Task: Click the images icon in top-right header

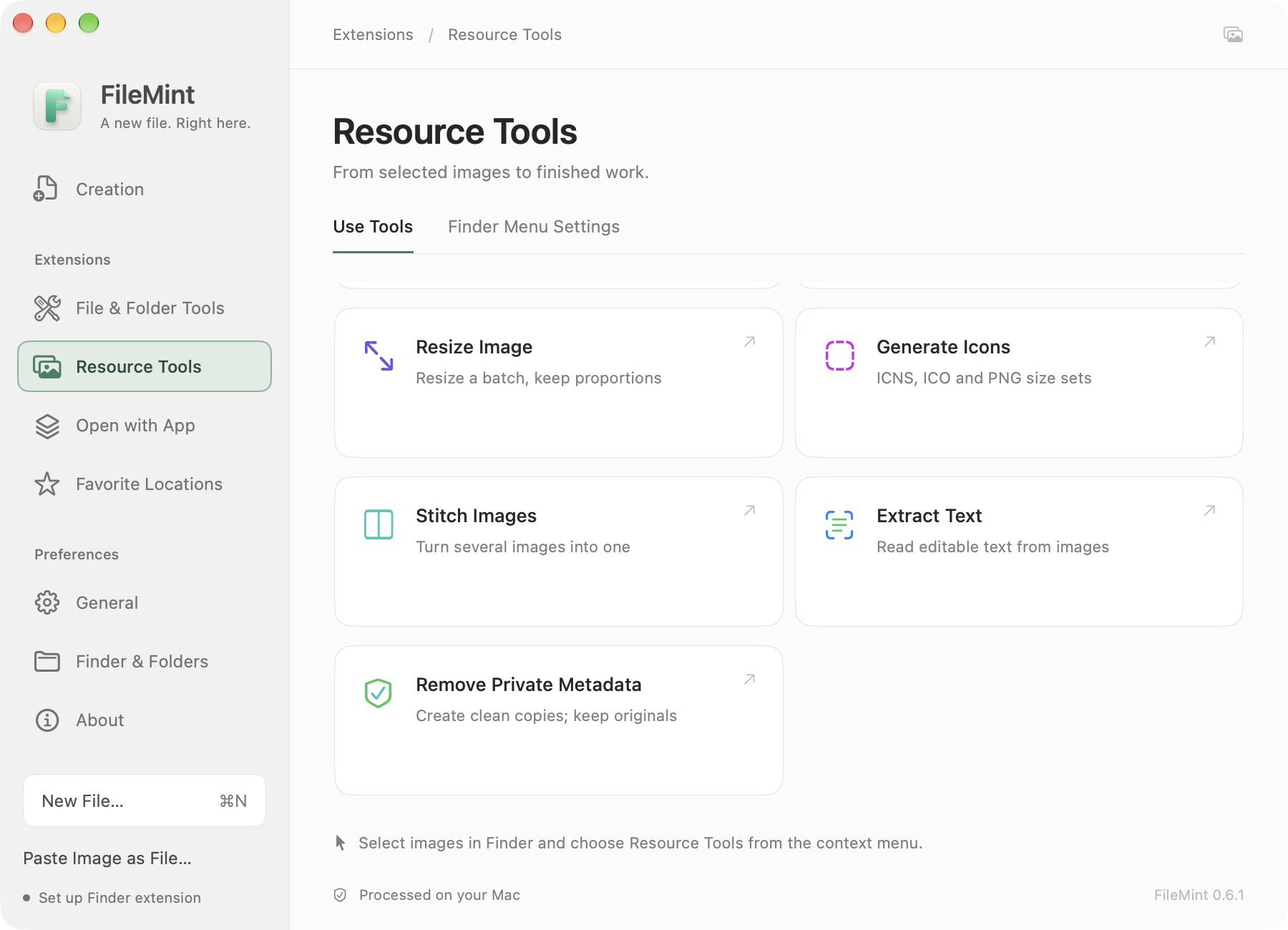Action: (1233, 34)
